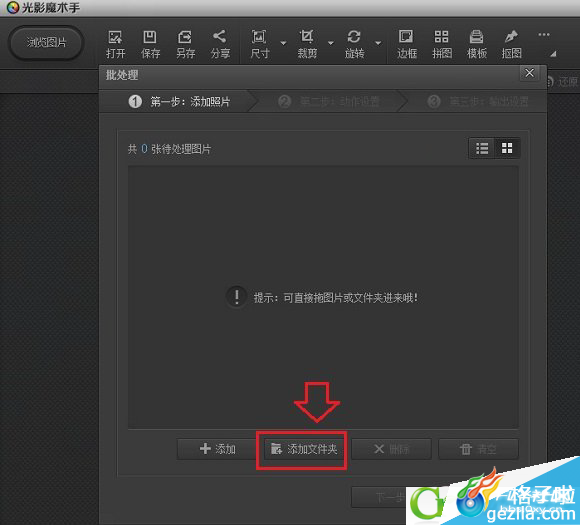Open the more tools ellipsis menu
580x525 pixels.
tap(544, 35)
